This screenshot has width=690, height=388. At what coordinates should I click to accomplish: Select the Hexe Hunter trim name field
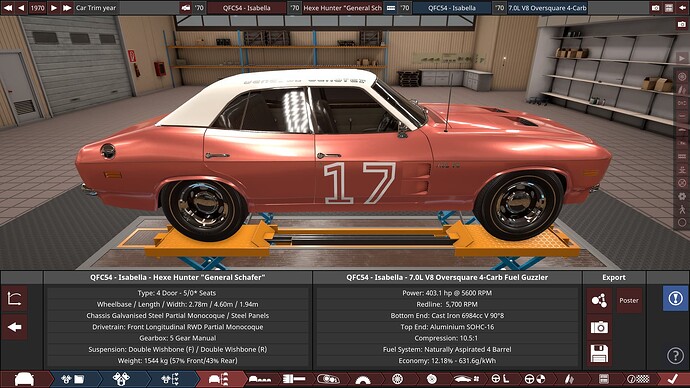[342, 7]
